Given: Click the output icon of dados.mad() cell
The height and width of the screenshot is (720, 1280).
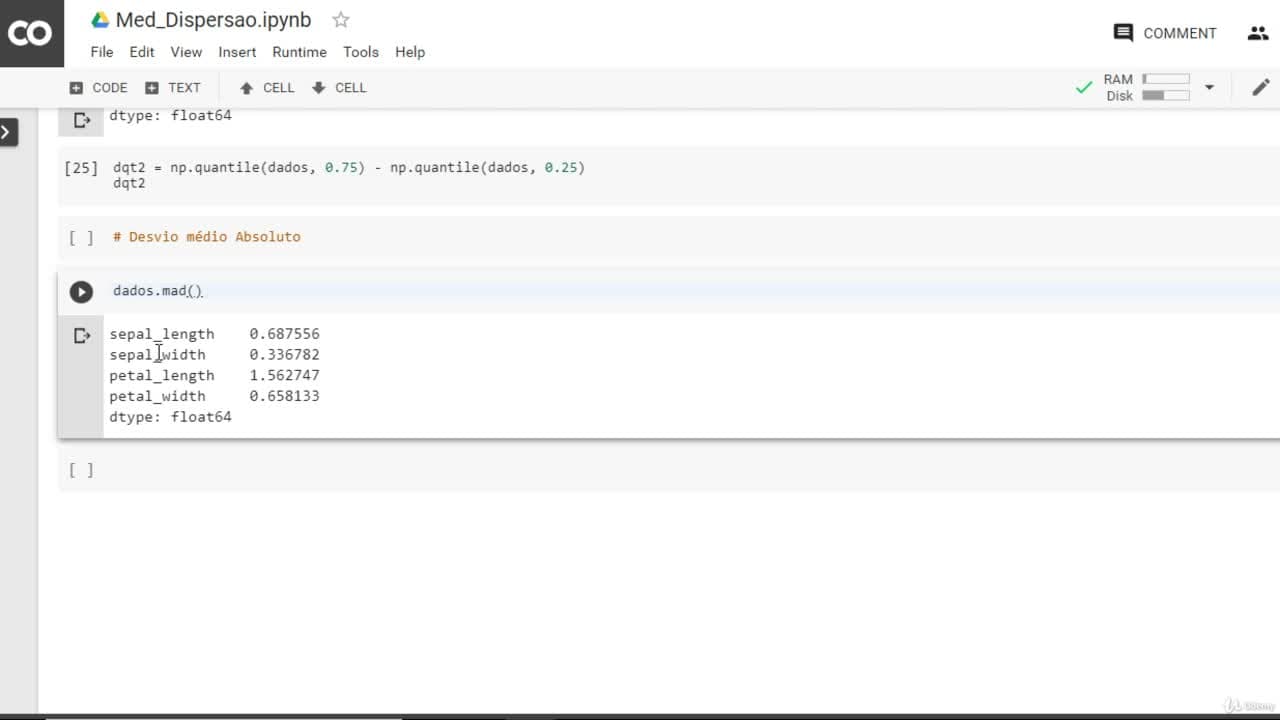Looking at the screenshot, I should click(x=82, y=336).
